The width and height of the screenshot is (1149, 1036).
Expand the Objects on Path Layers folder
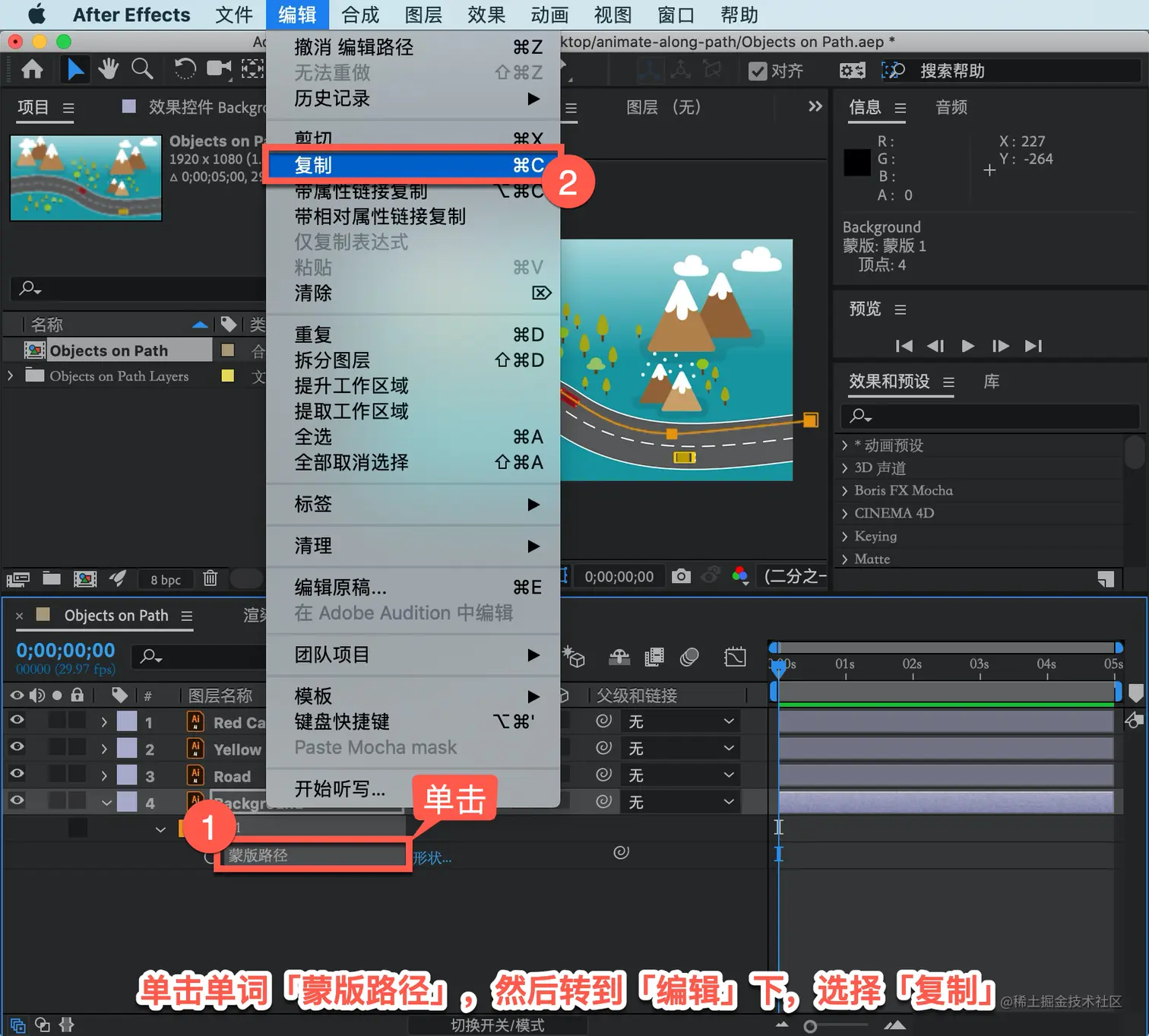(x=10, y=375)
